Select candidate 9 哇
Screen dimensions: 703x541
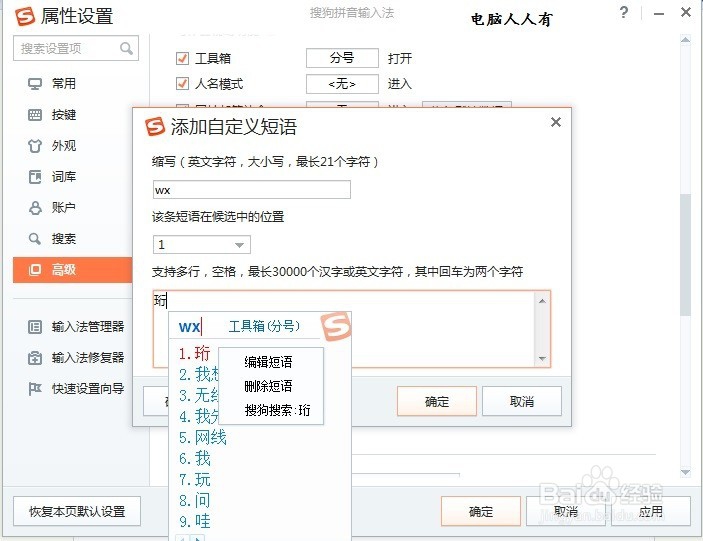(195, 521)
